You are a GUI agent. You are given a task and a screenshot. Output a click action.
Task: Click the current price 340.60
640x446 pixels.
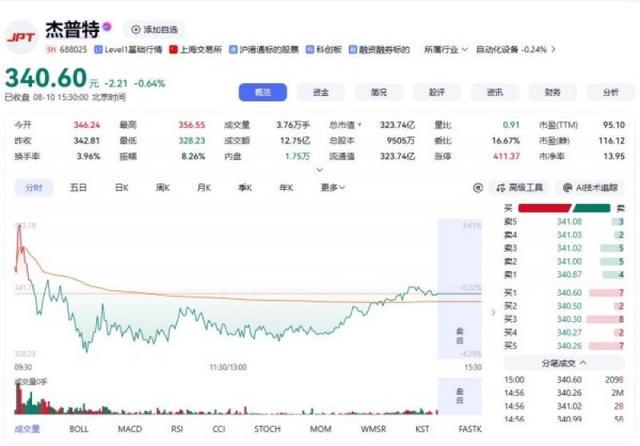(x=46, y=78)
